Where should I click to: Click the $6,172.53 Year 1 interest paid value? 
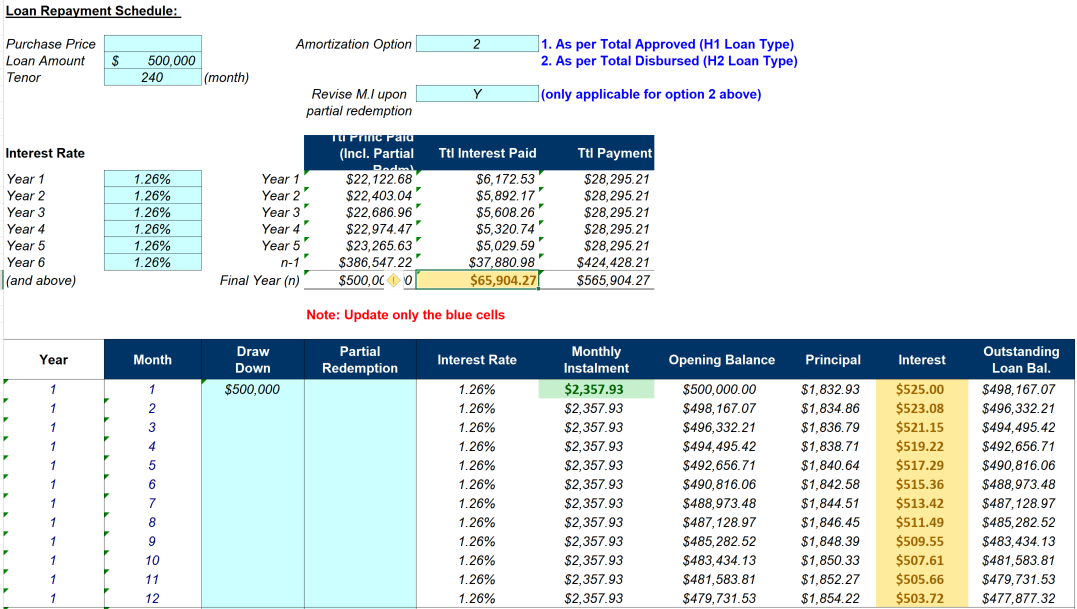505,179
